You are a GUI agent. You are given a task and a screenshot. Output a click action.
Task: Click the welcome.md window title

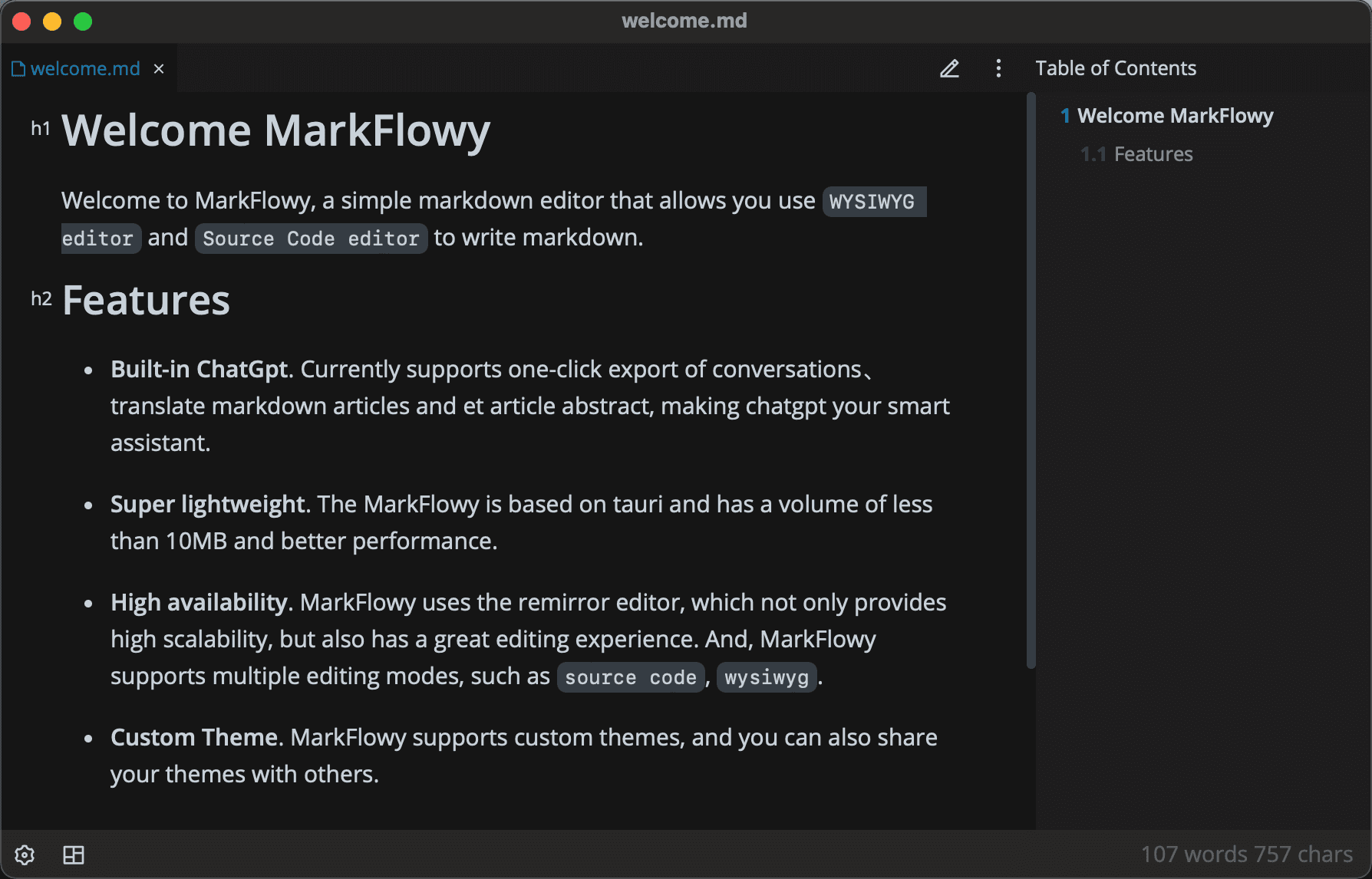pyautogui.click(x=684, y=21)
